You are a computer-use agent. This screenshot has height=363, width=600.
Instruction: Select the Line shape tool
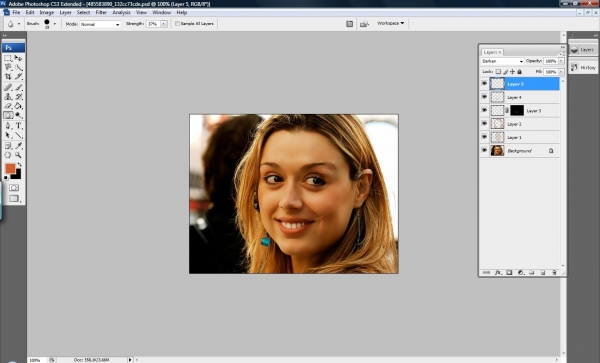[18, 135]
